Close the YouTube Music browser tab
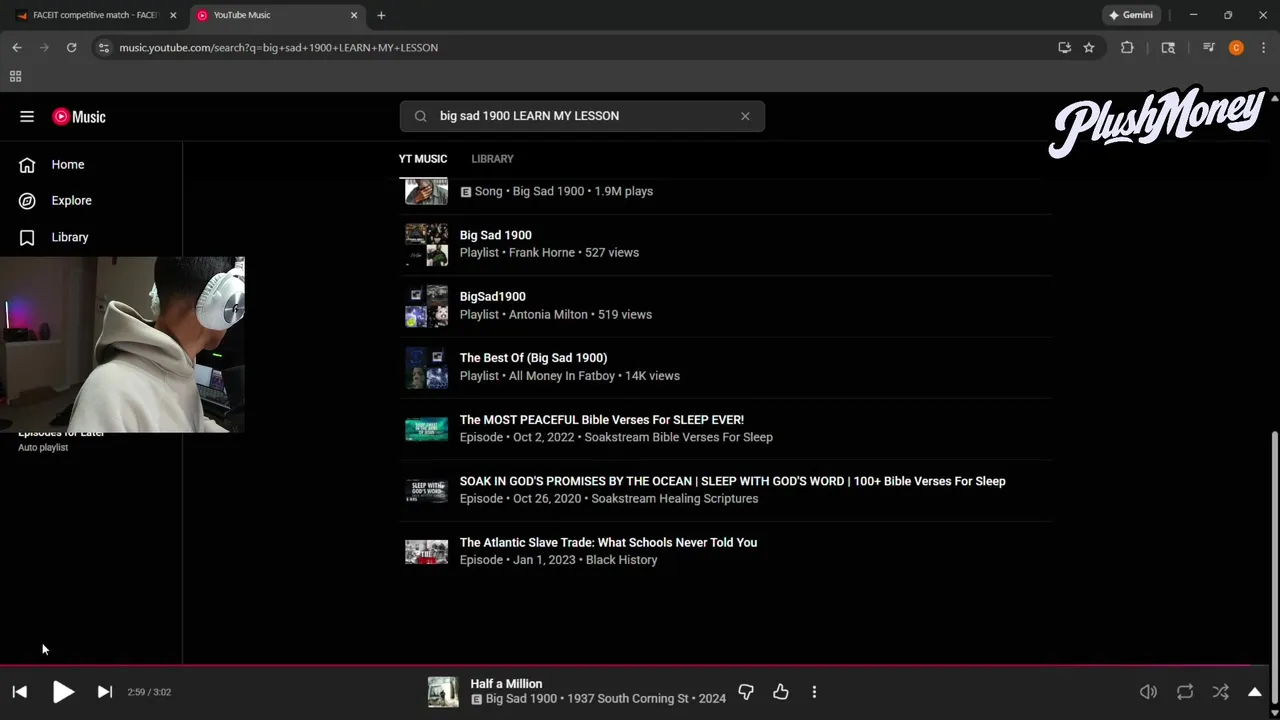1280x720 pixels. [354, 15]
